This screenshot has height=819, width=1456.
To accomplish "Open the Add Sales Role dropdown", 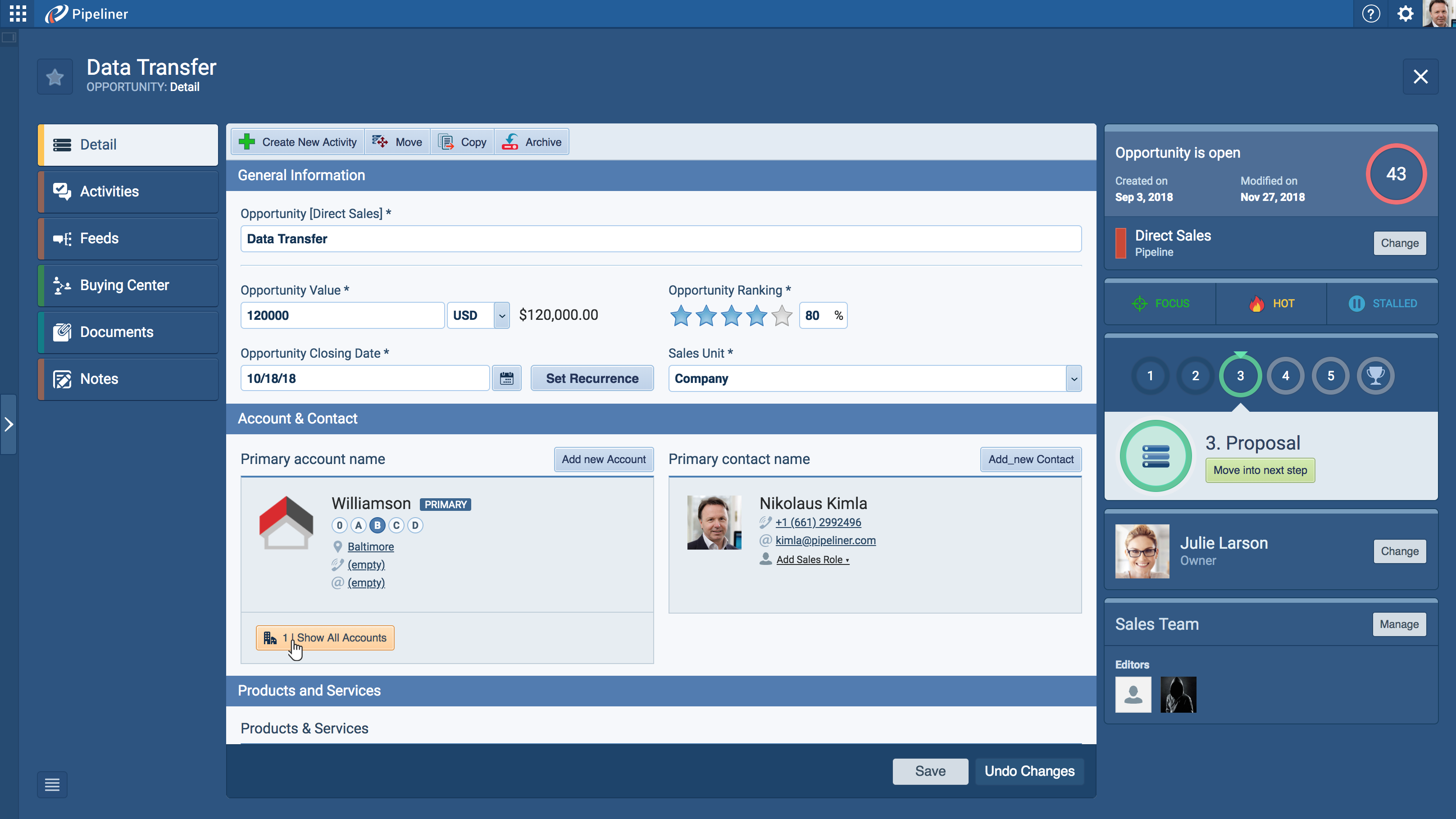I will click(812, 560).
